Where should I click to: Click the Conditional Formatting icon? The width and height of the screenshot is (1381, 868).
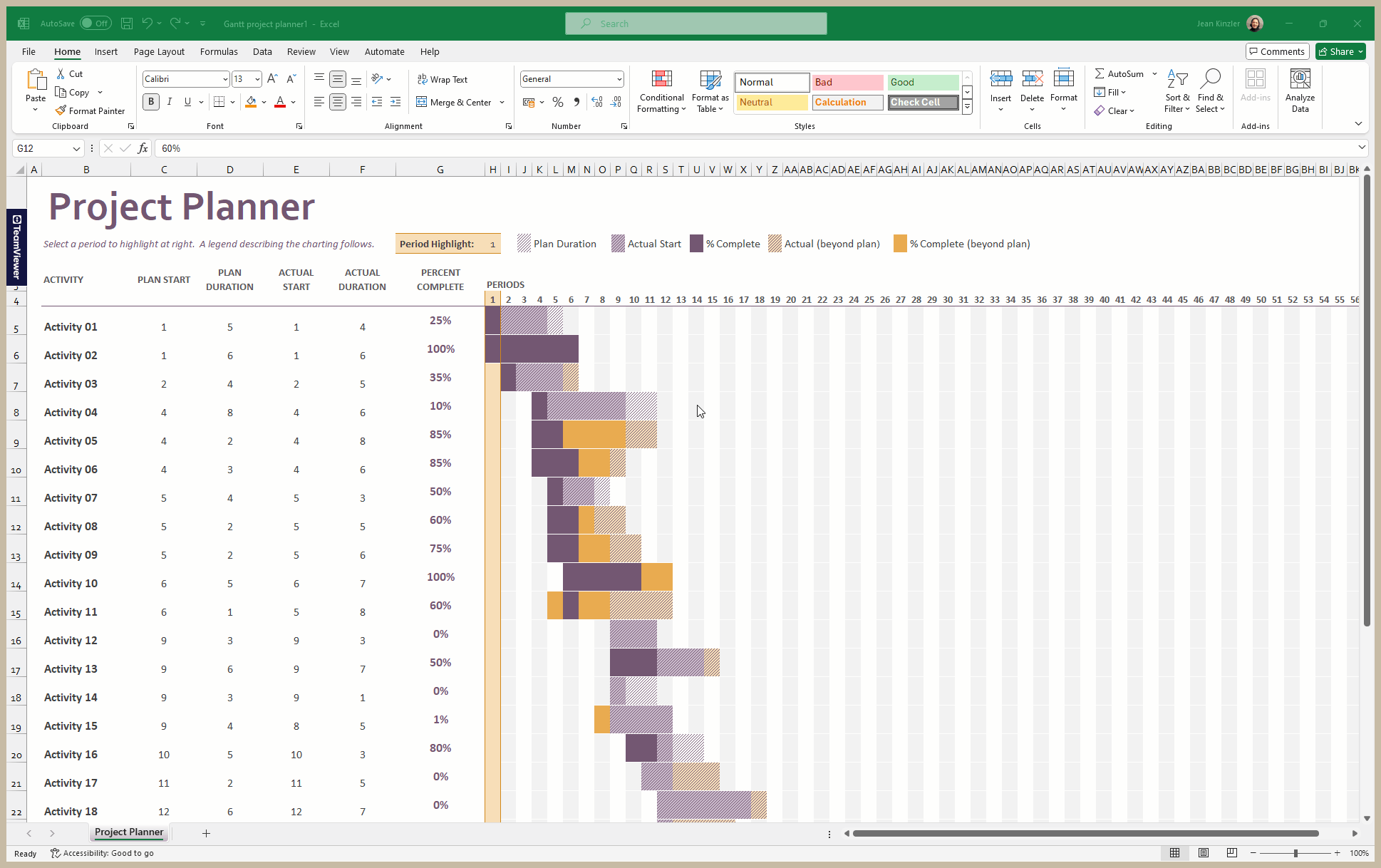(x=659, y=90)
